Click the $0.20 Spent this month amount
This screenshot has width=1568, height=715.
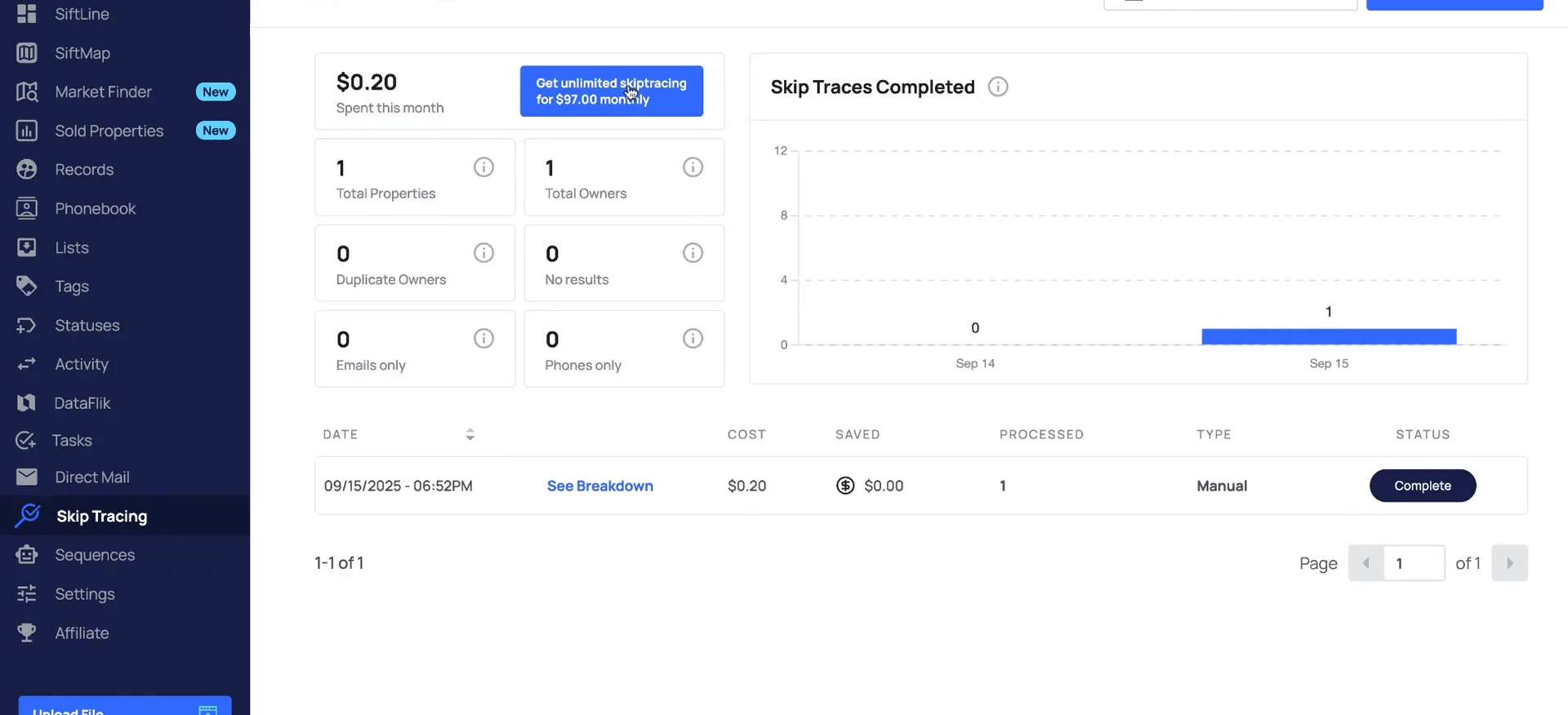367,82
